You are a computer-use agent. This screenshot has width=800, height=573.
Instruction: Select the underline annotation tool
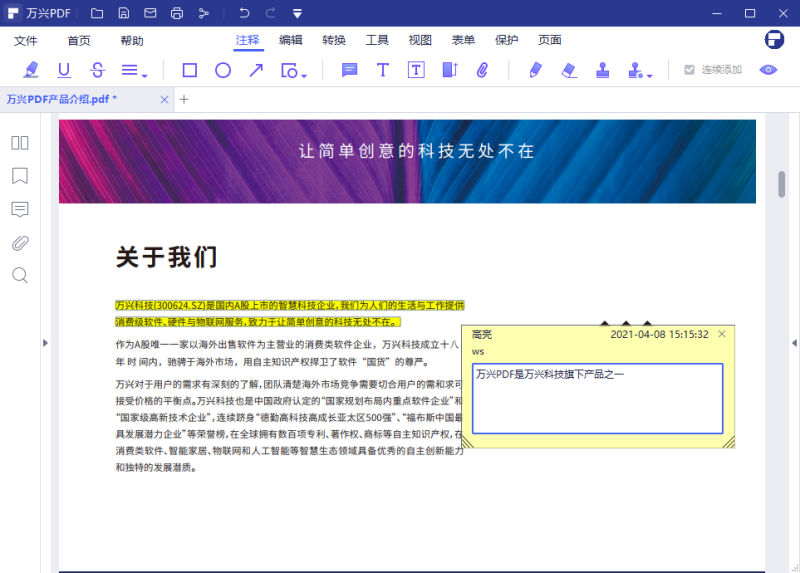[x=64, y=70]
